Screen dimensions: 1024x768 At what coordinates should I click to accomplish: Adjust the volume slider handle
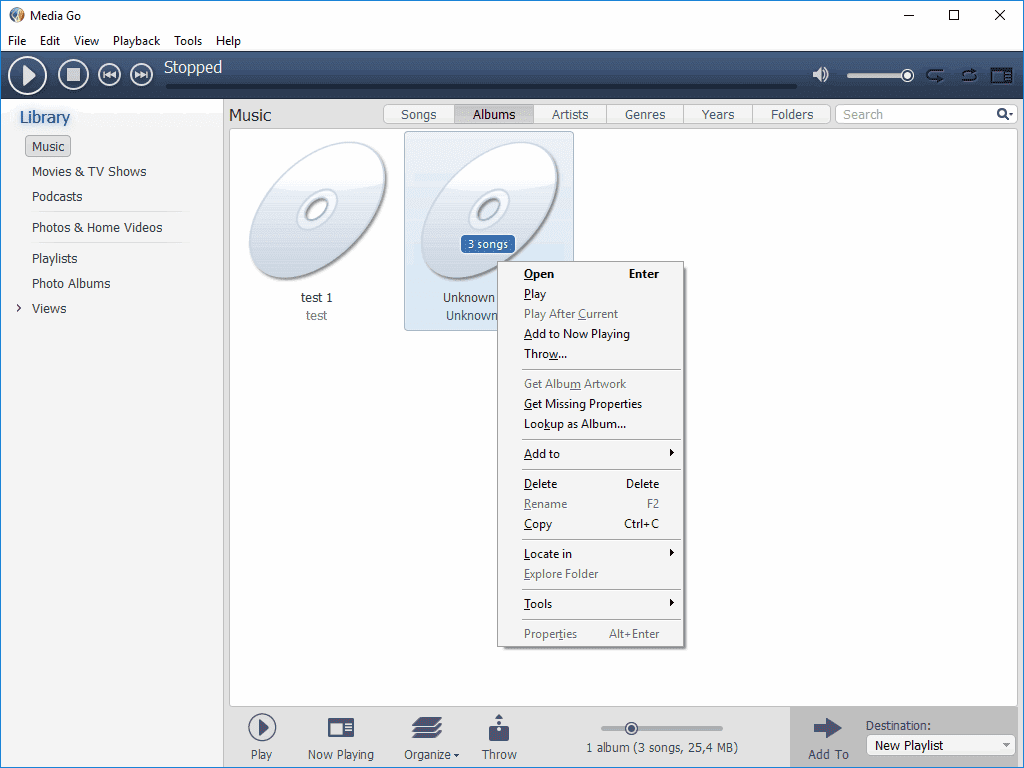click(907, 76)
